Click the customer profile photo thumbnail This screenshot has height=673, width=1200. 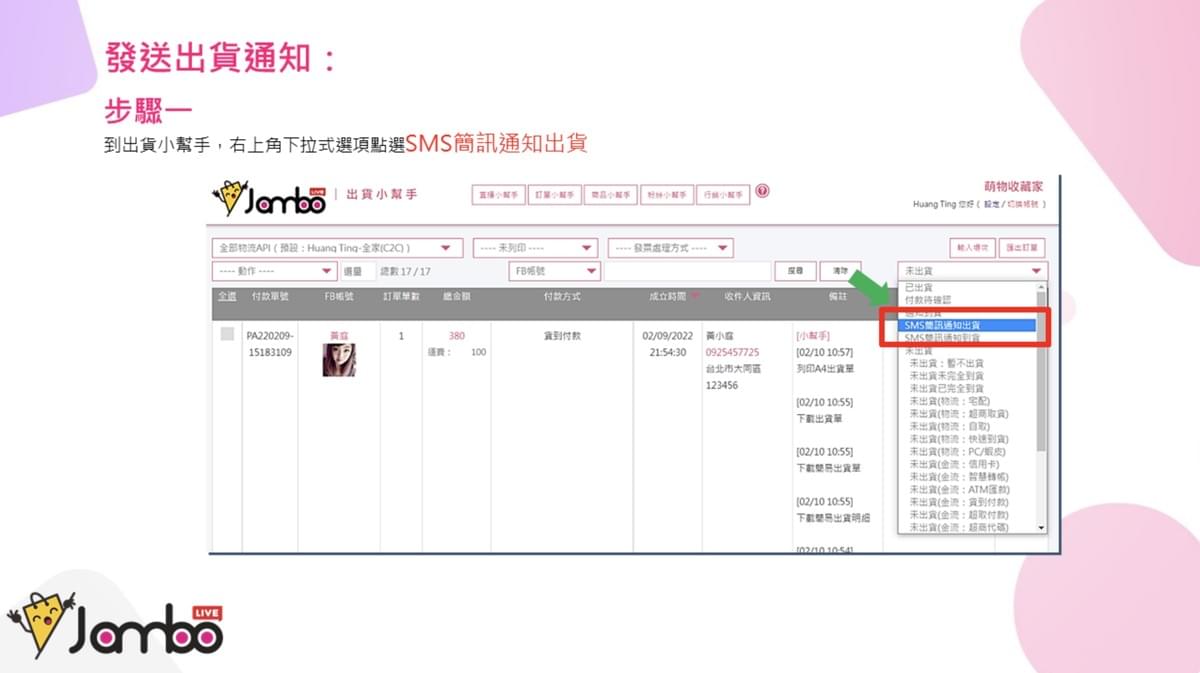pos(339,360)
